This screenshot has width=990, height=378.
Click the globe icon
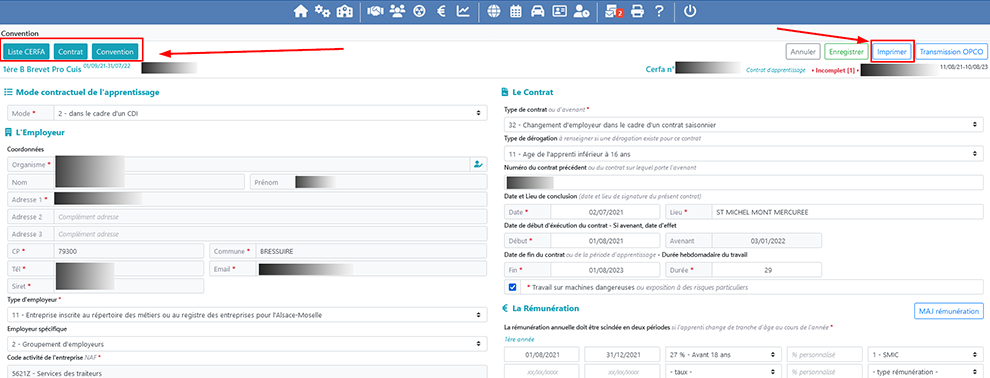coord(494,11)
